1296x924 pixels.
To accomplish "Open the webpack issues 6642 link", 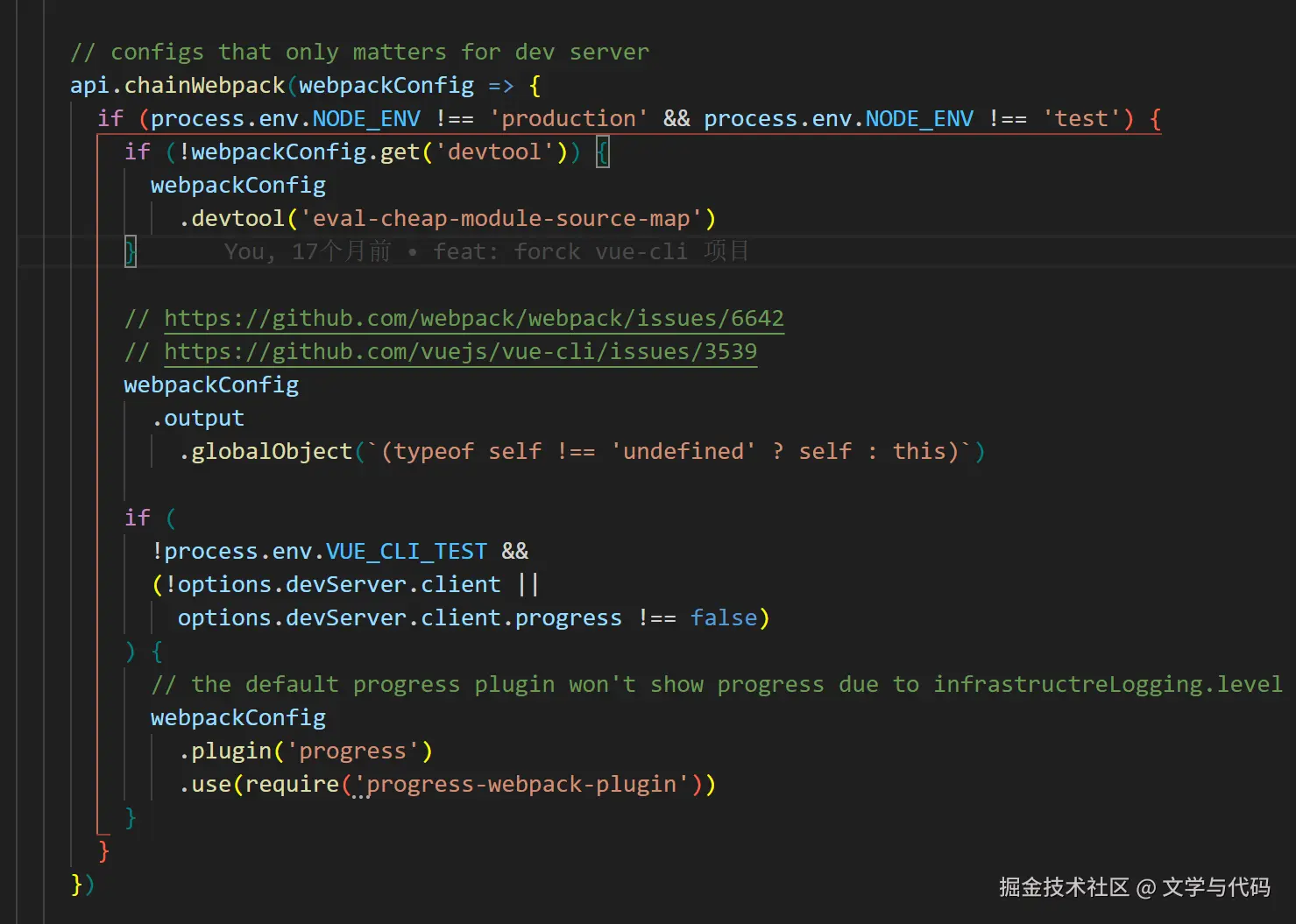I will (473, 318).
